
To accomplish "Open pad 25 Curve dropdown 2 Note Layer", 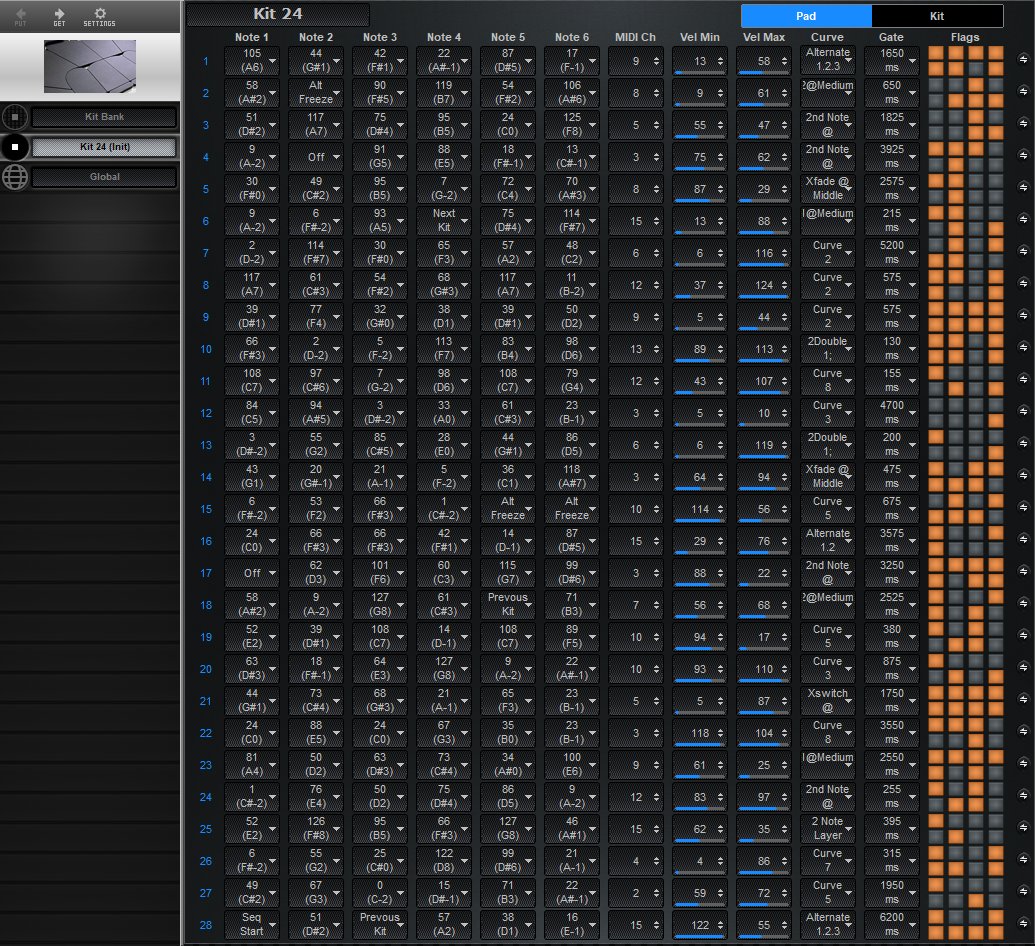I will [828, 828].
